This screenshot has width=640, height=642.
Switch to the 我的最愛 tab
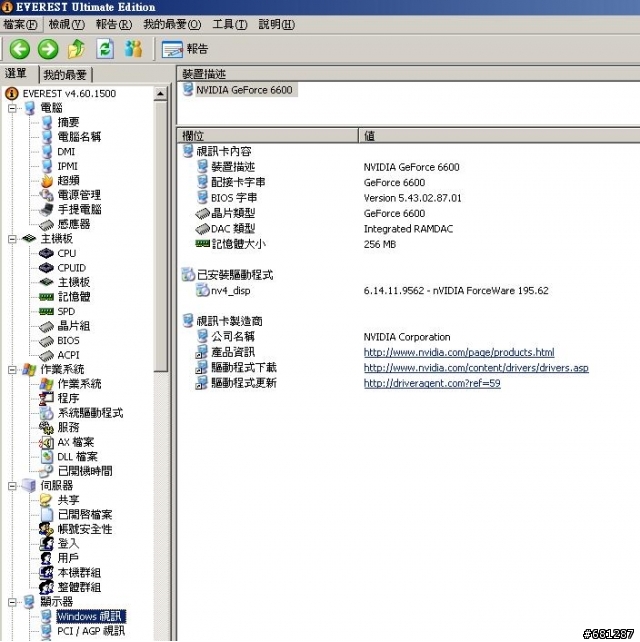(65, 75)
